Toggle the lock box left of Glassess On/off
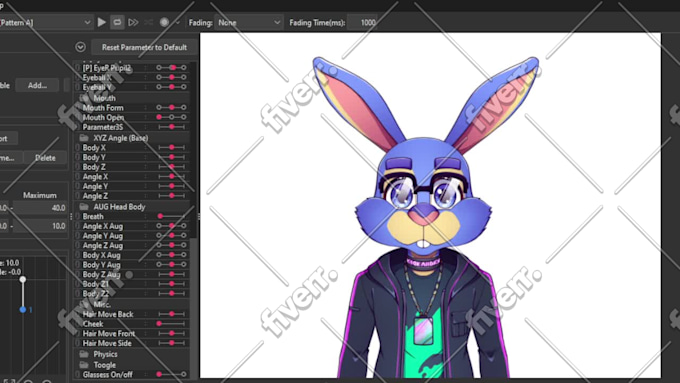Viewport: 680px width, 383px height. [78, 374]
